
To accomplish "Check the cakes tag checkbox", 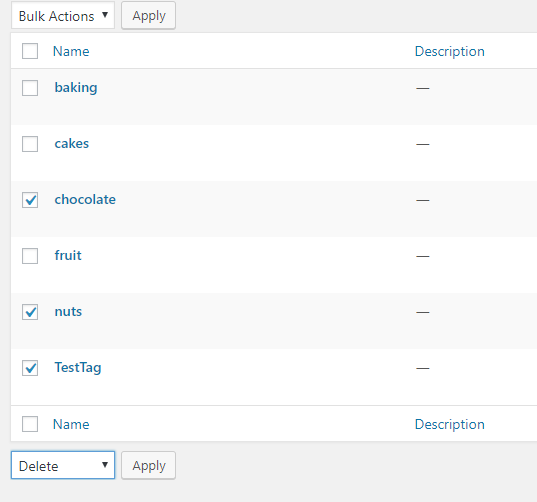I will click(x=30, y=144).
